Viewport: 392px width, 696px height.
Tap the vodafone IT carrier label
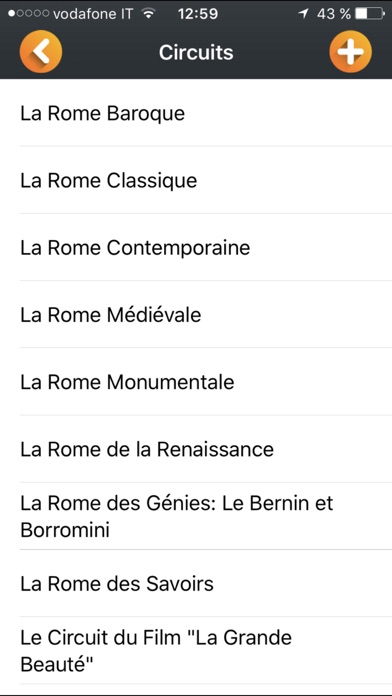[x=92, y=14]
